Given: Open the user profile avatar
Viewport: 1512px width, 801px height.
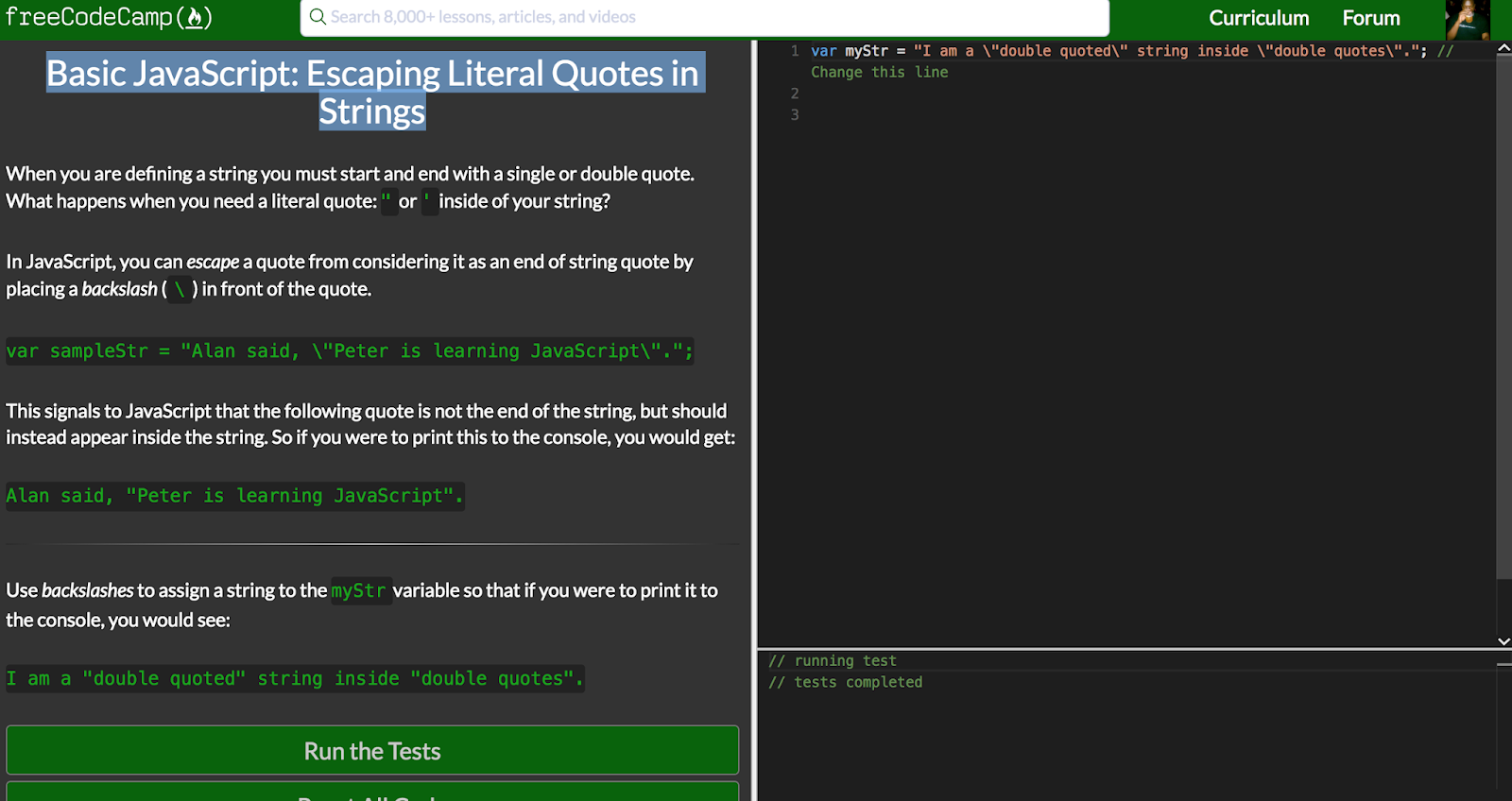Looking at the screenshot, I should tap(1468, 19).
